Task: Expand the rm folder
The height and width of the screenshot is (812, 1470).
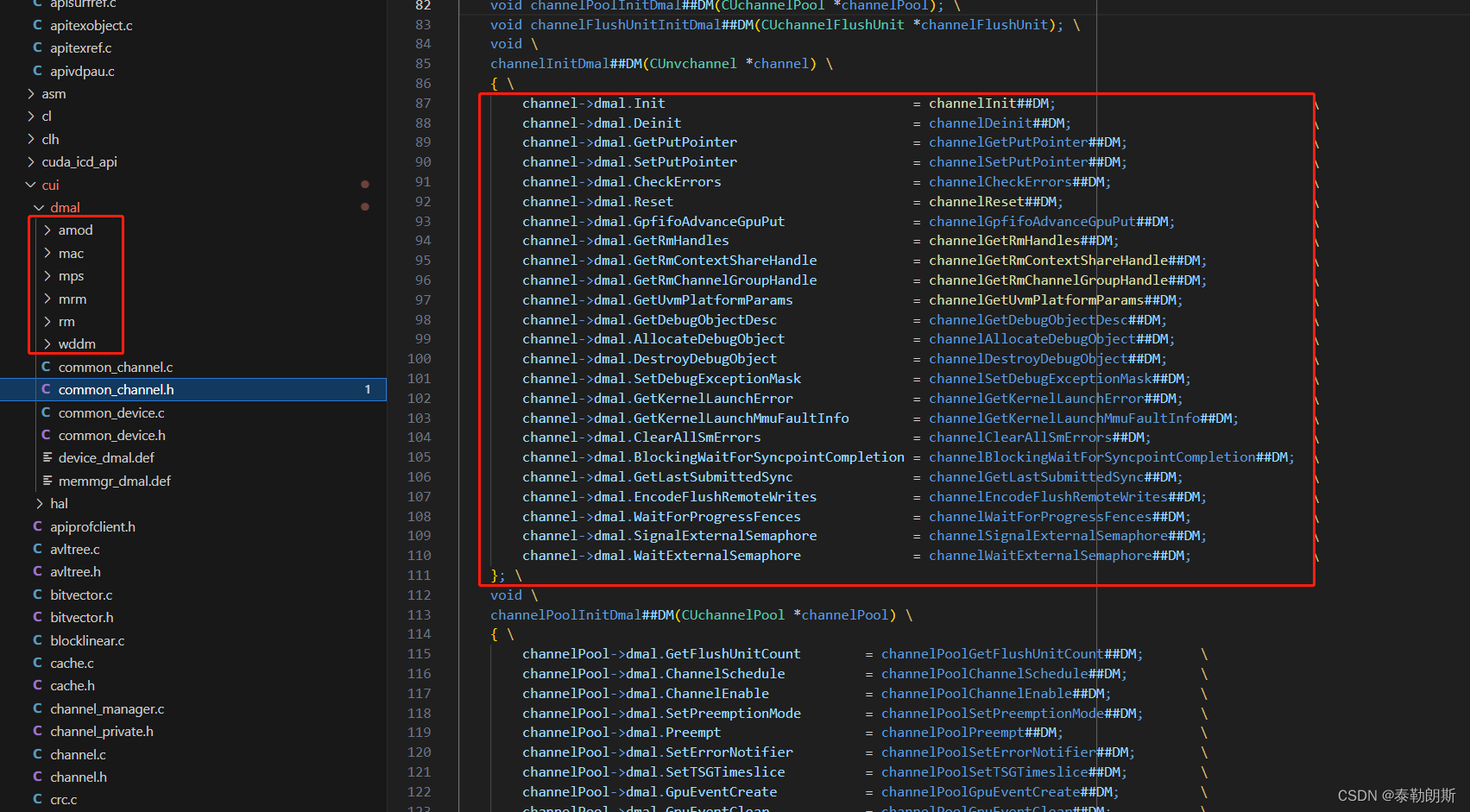Action: pyautogui.click(x=47, y=321)
